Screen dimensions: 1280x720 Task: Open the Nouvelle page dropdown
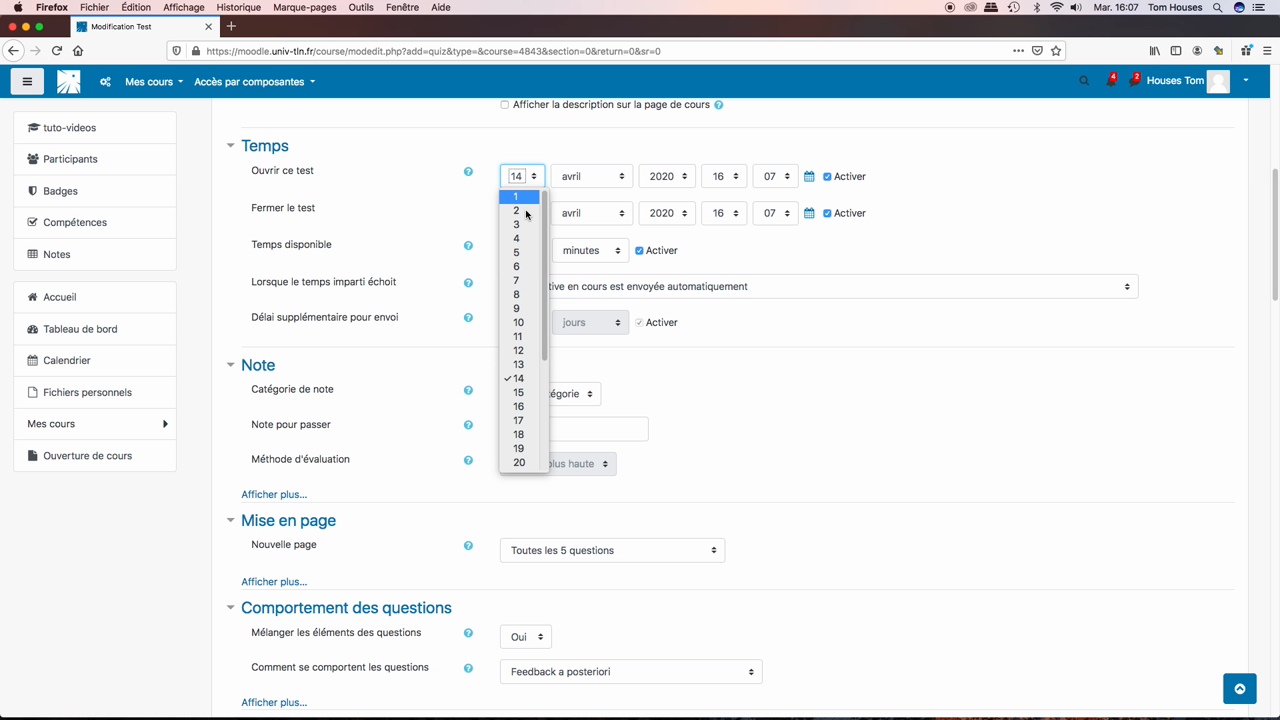click(612, 551)
